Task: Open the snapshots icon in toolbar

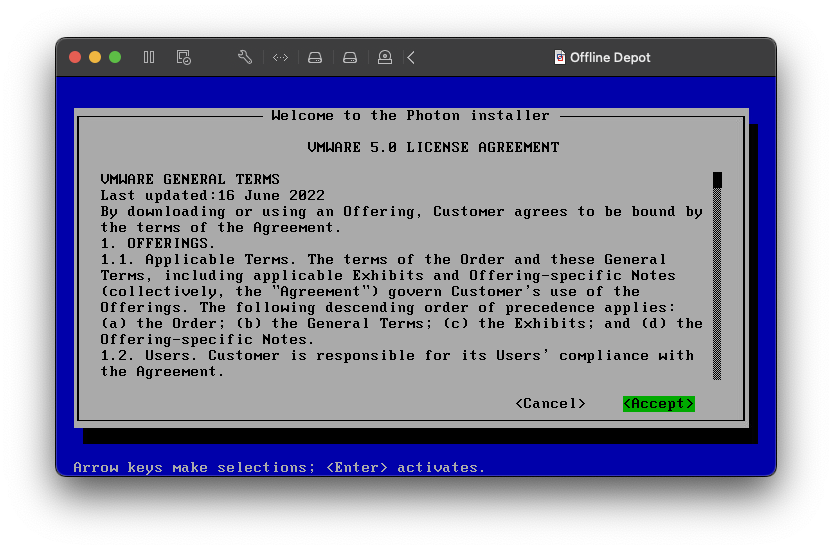Action: 183,57
